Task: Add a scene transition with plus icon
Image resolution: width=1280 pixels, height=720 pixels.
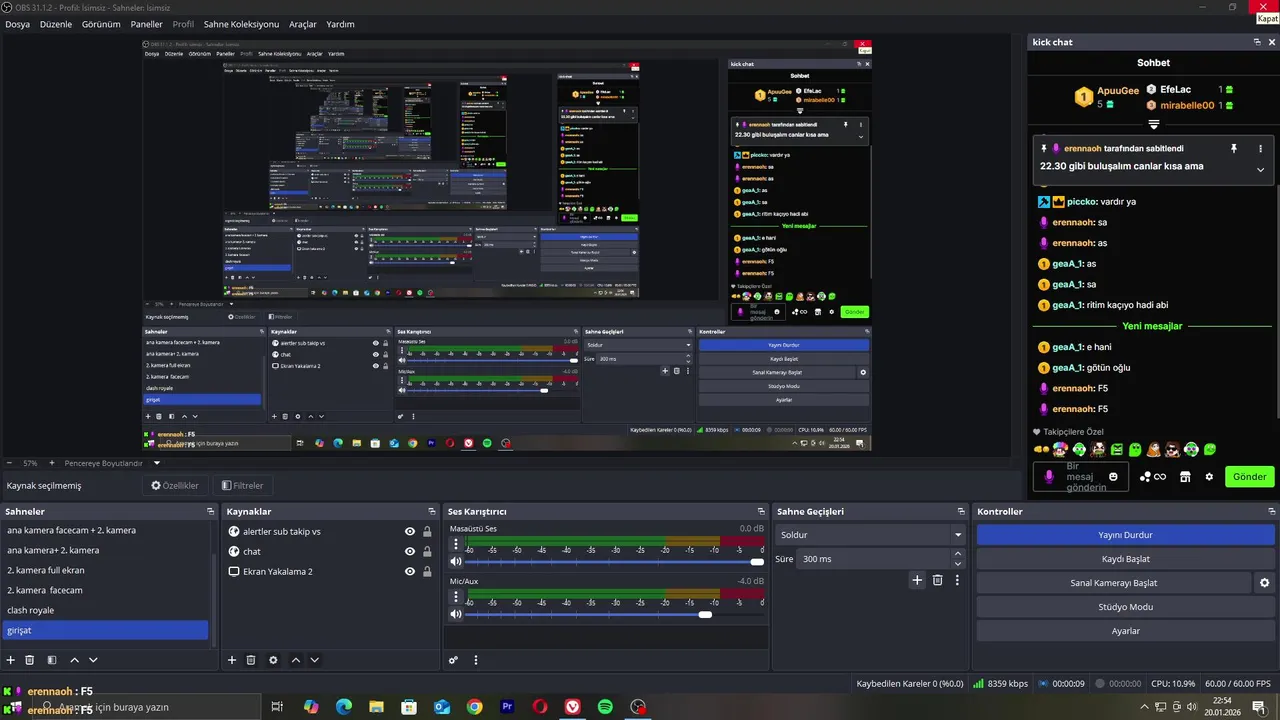Action: coord(917,580)
